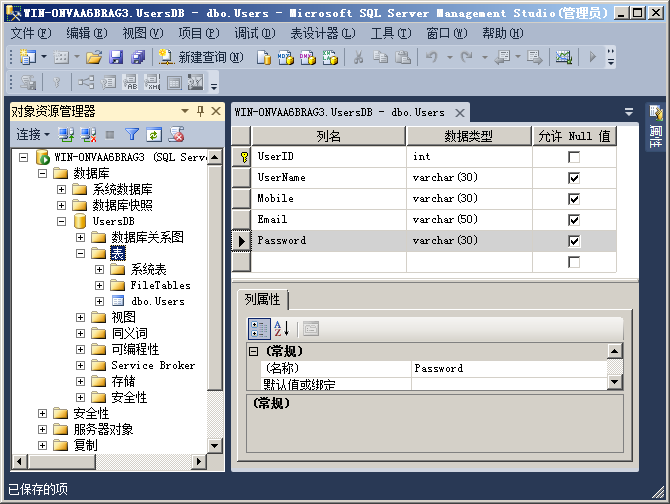
Task: Click the Database Engine Query icon
Action: [x=264, y=57]
